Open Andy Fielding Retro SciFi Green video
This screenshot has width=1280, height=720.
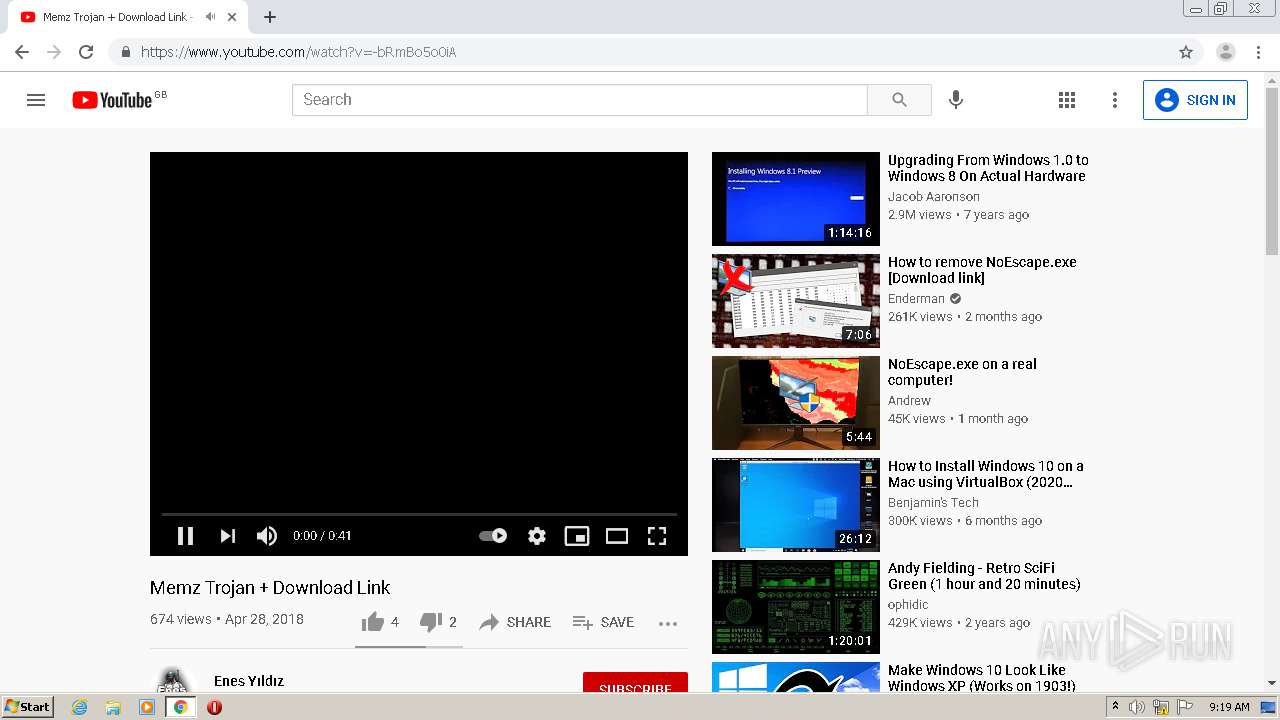(796, 607)
